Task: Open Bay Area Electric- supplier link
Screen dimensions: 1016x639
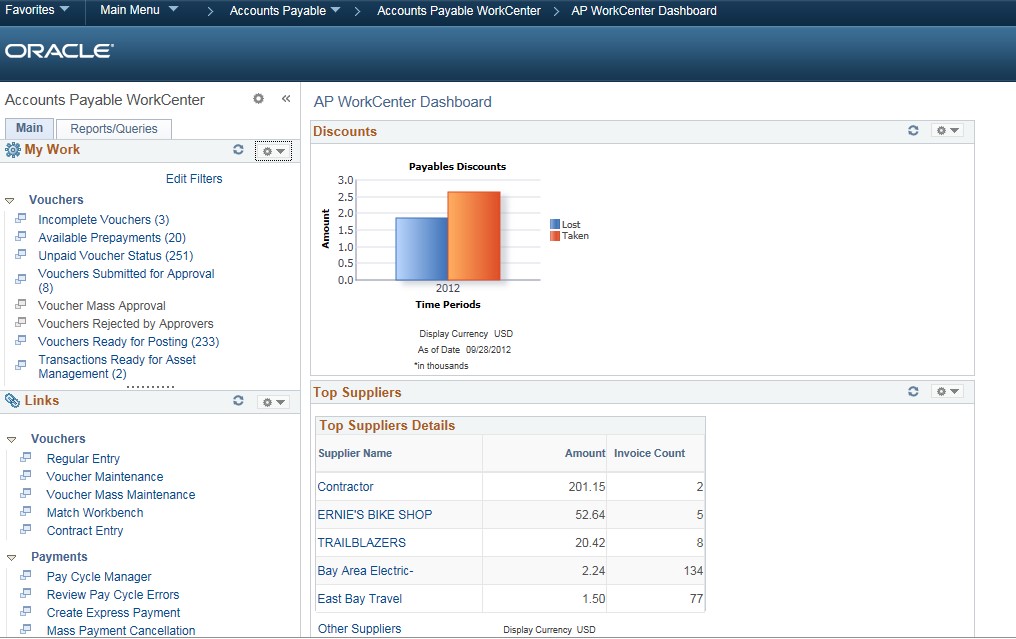Action: tap(365, 571)
